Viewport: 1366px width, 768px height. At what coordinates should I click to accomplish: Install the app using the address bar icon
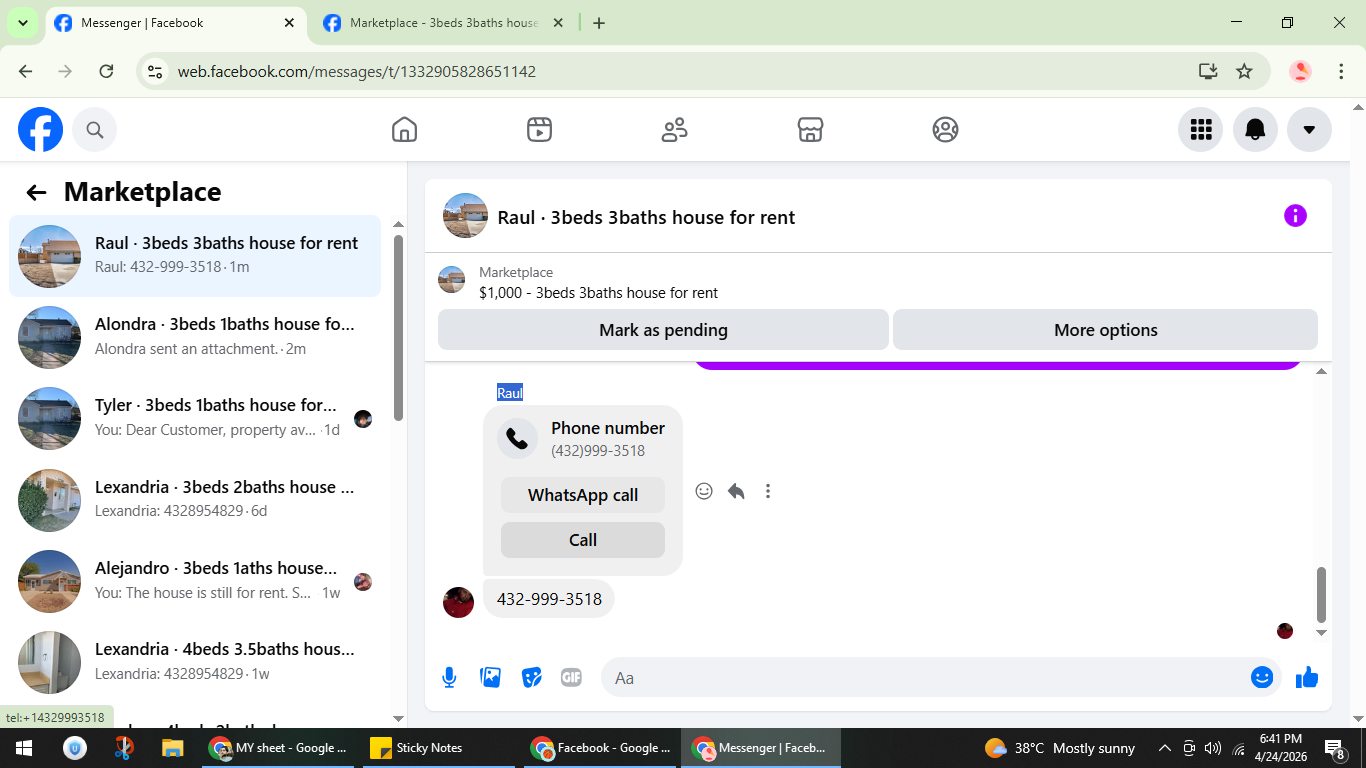(1208, 71)
